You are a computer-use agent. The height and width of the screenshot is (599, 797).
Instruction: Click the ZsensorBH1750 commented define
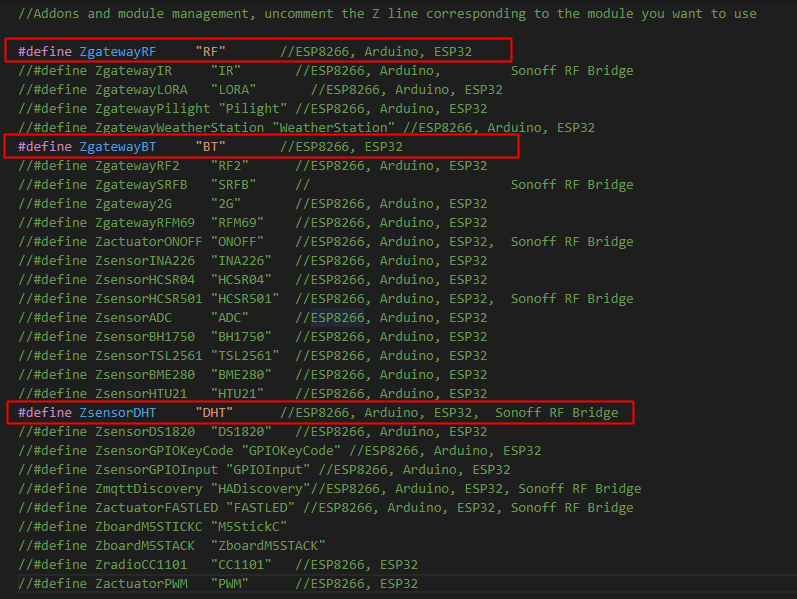pyautogui.click(x=253, y=336)
